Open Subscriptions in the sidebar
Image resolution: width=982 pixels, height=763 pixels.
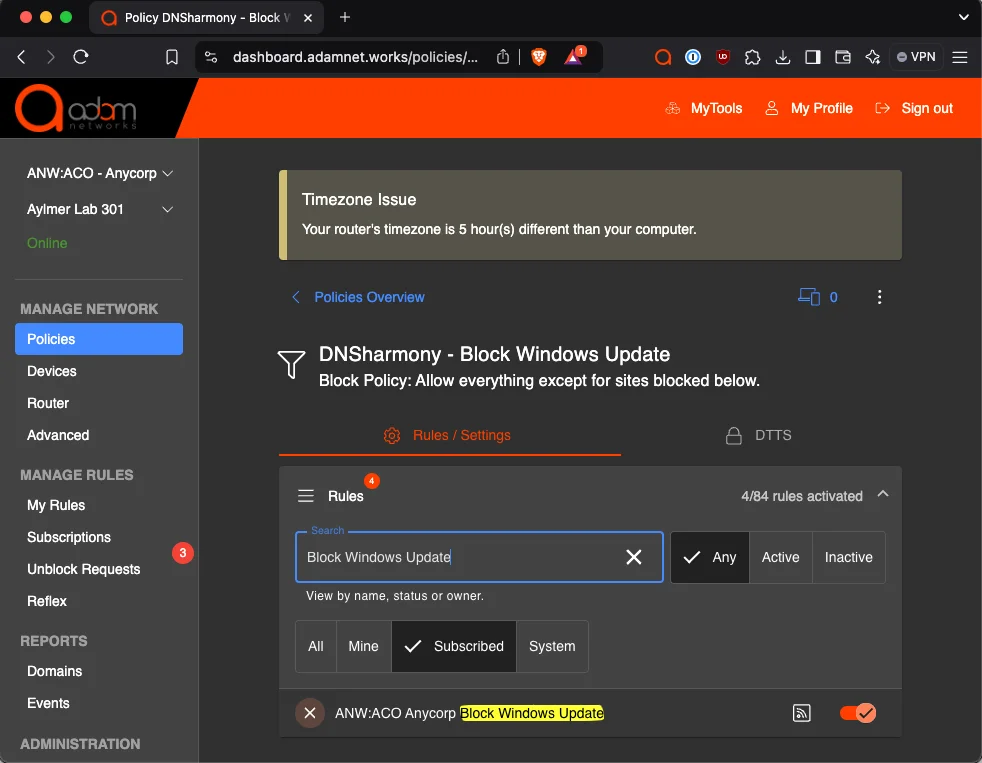click(x=69, y=537)
